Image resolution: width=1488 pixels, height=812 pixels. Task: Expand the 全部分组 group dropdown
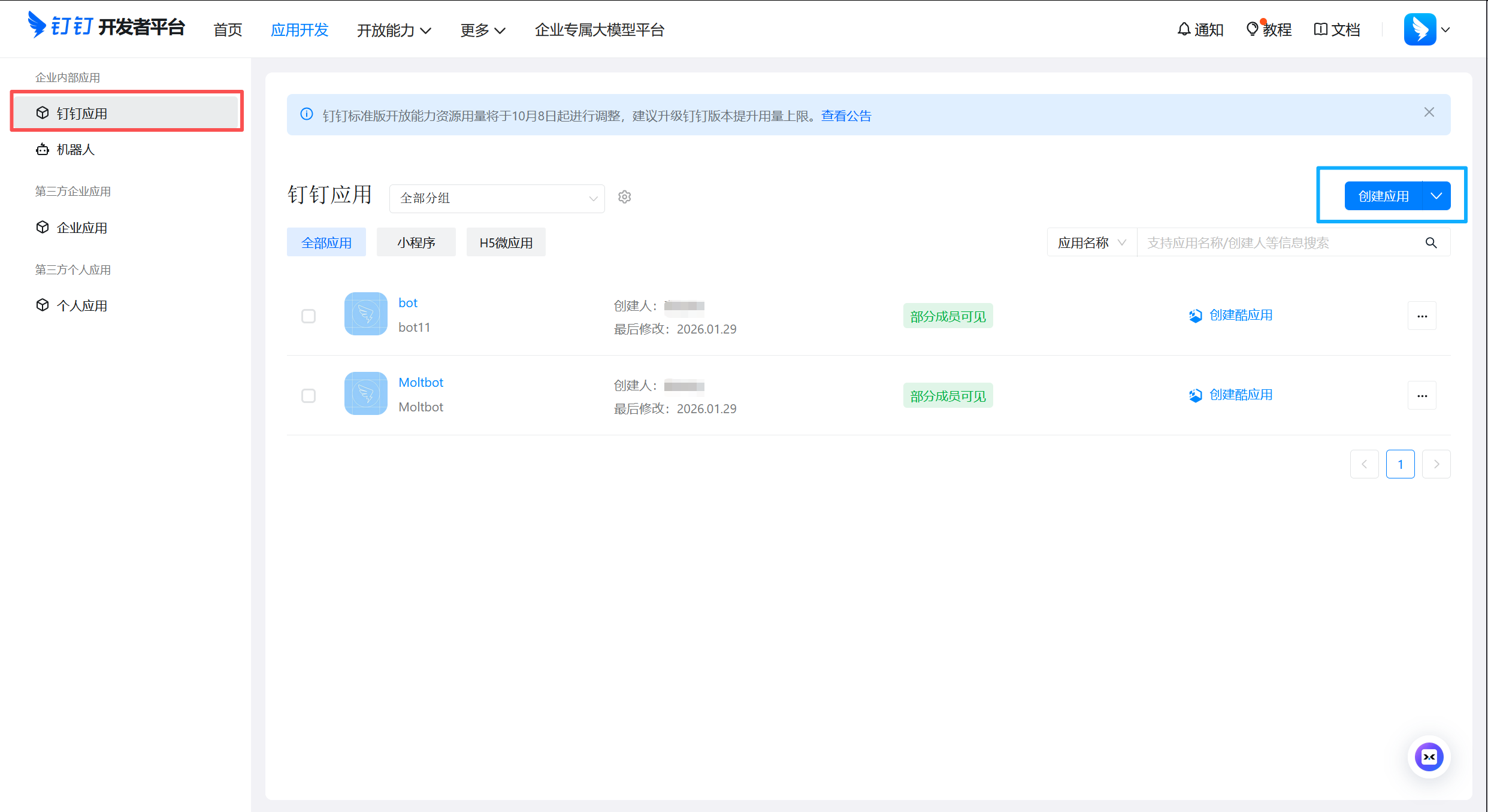coord(497,198)
